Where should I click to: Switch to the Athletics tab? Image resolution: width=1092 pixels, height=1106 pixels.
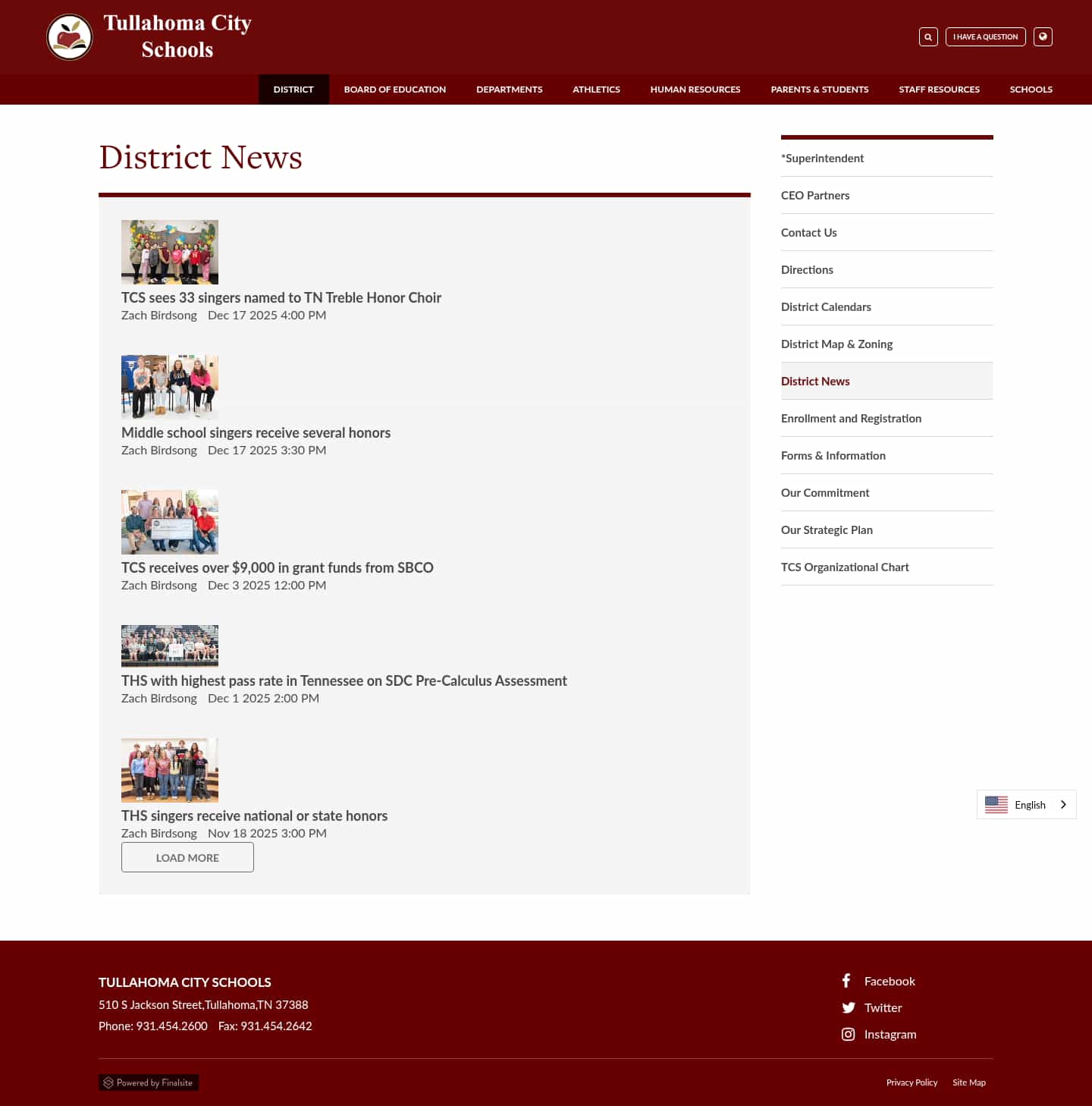coord(596,89)
